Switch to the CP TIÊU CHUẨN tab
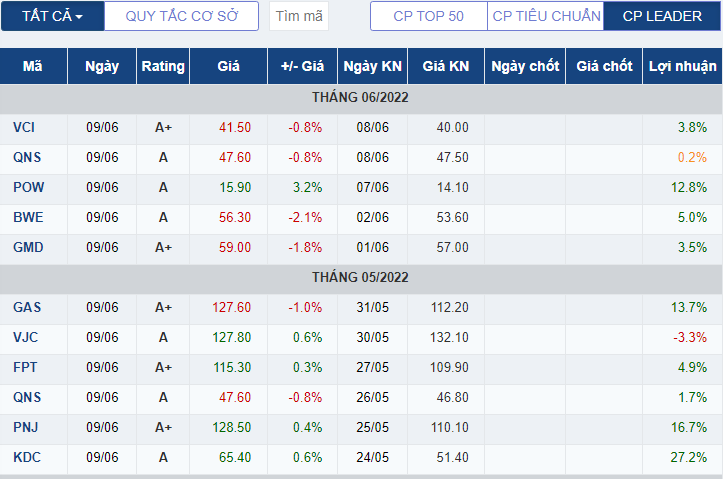 [546, 16]
